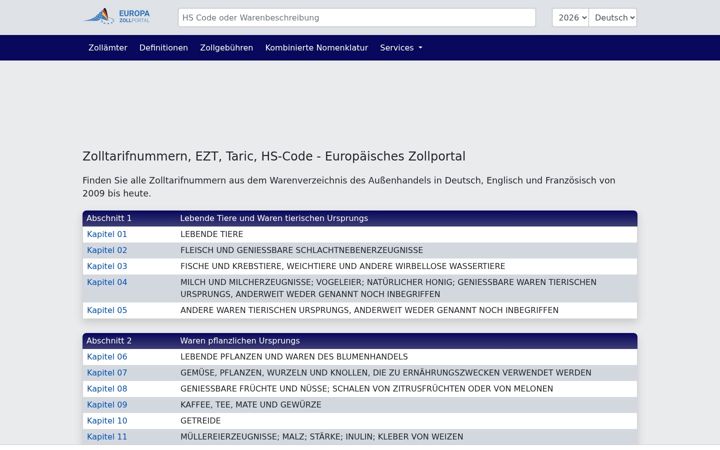The width and height of the screenshot is (720, 450).
Task: Click the text LEBENDE TIERE
Action: point(212,234)
